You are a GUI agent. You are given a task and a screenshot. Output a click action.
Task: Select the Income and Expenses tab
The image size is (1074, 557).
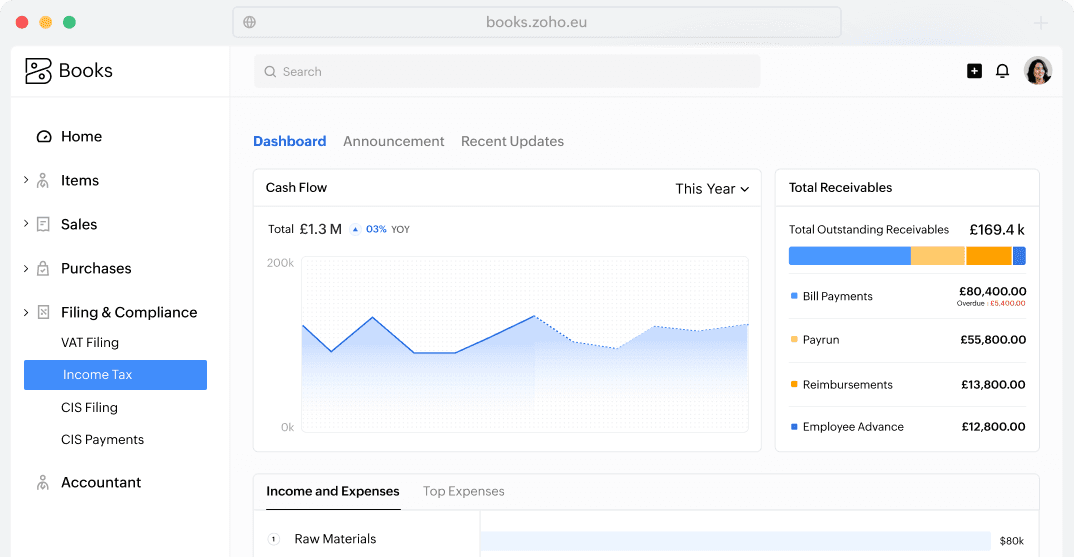(333, 491)
